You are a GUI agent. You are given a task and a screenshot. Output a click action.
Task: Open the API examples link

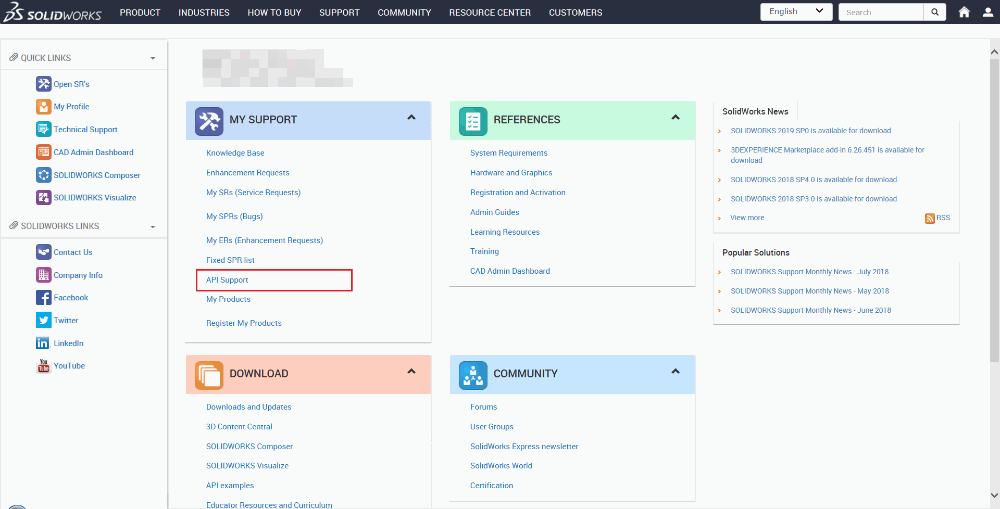tap(230, 485)
